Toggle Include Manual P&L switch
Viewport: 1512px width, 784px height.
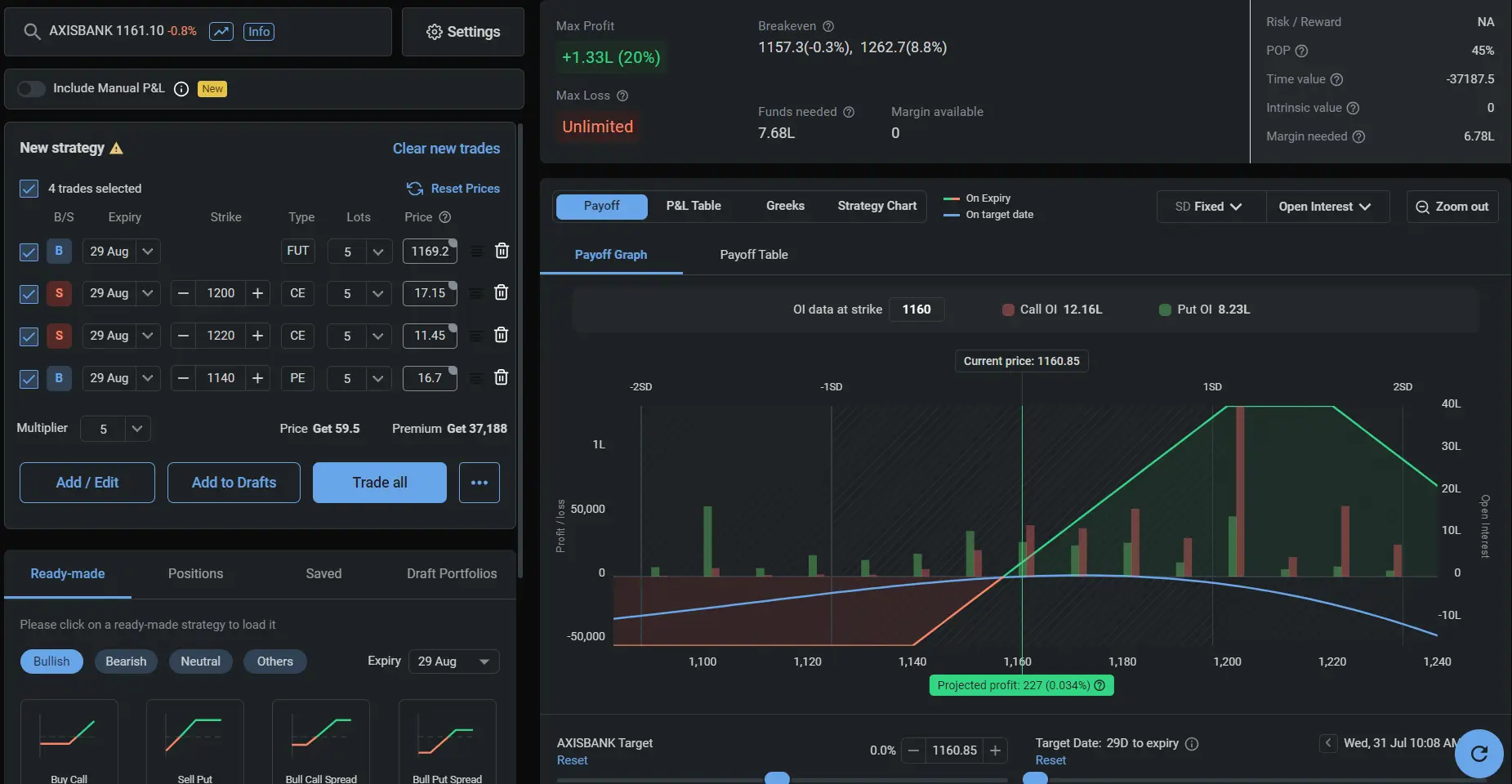(x=31, y=88)
